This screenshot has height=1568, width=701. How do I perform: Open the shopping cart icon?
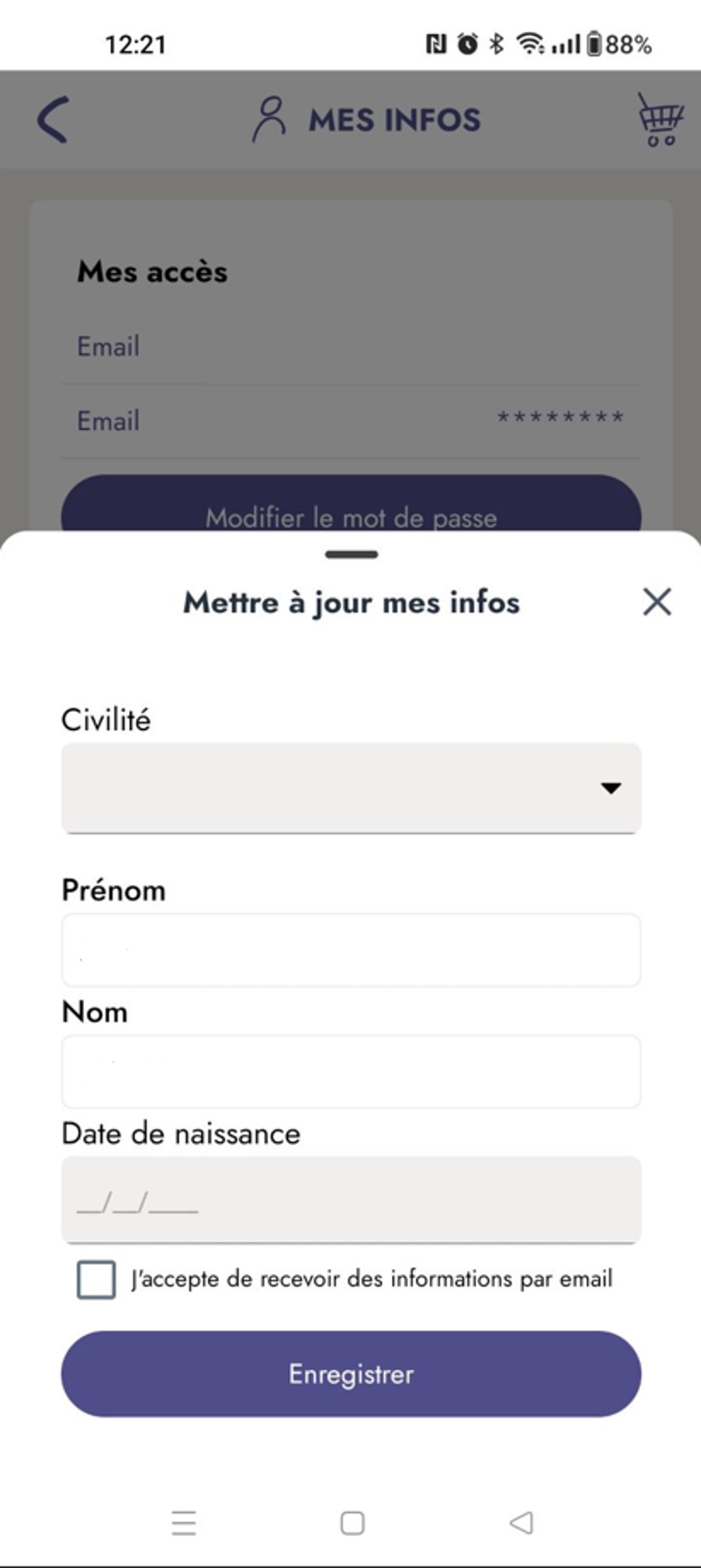tap(660, 119)
